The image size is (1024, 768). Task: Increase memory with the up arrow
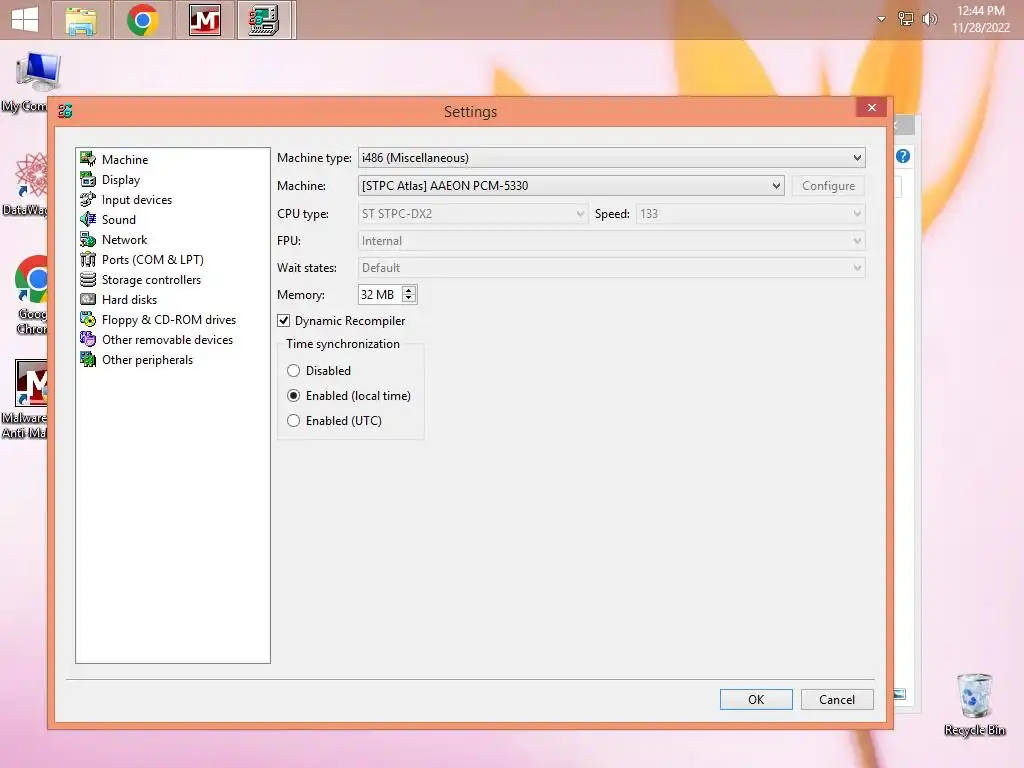409,290
